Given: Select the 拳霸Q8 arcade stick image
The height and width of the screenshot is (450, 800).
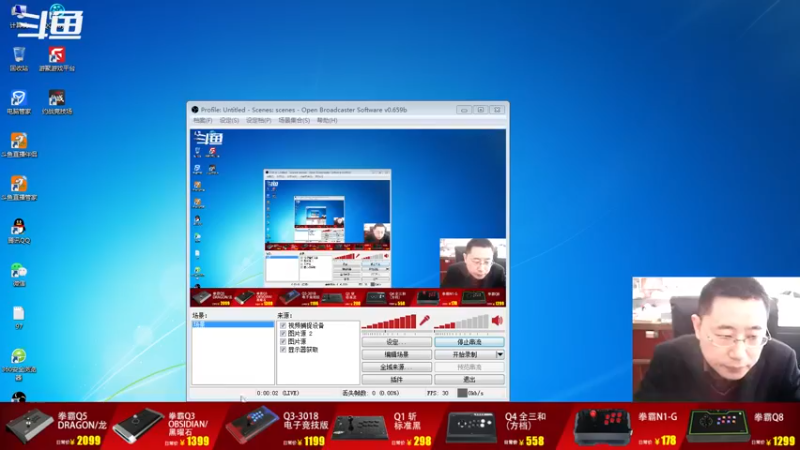Looking at the screenshot, I should [x=718, y=426].
